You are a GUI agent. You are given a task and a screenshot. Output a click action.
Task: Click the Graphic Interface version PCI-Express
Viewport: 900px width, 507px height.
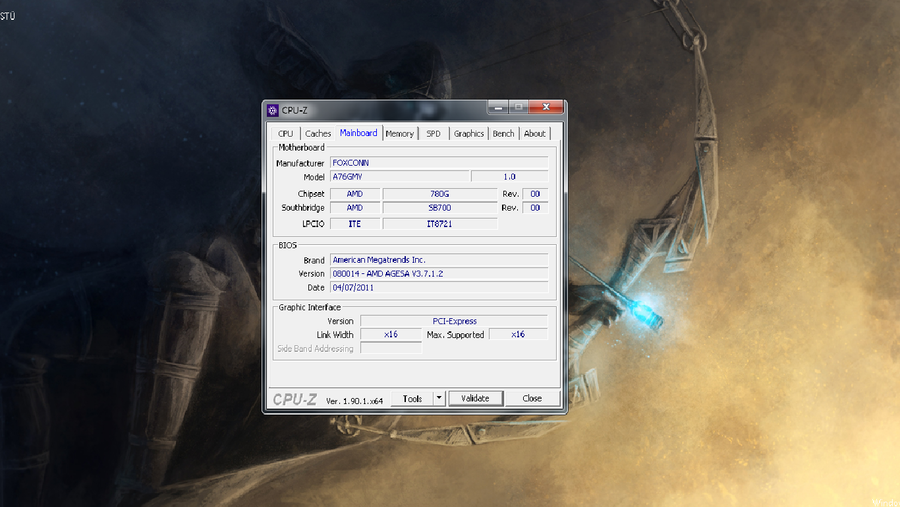pyautogui.click(x=454, y=321)
